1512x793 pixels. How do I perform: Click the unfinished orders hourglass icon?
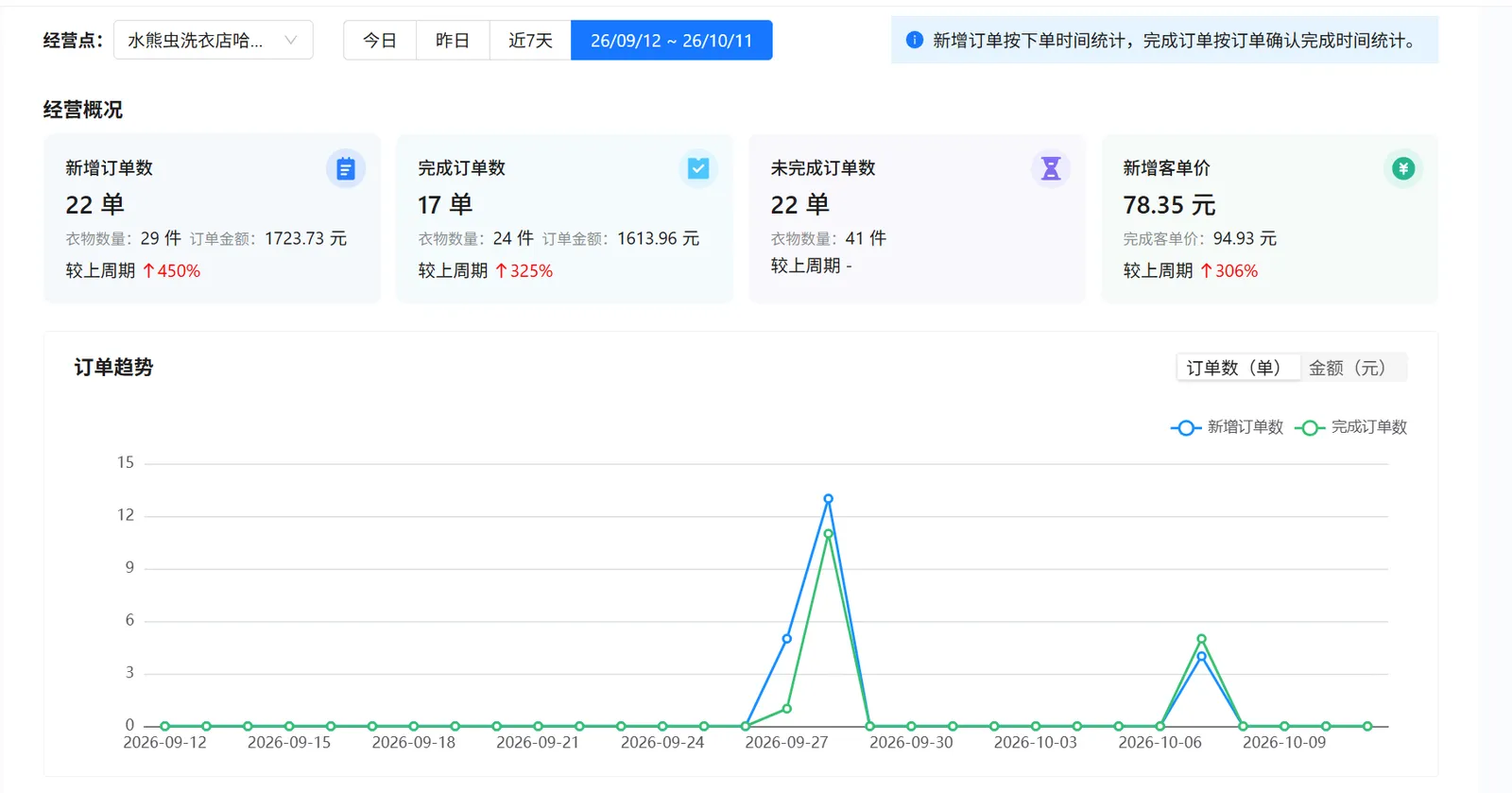(1050, 168)
